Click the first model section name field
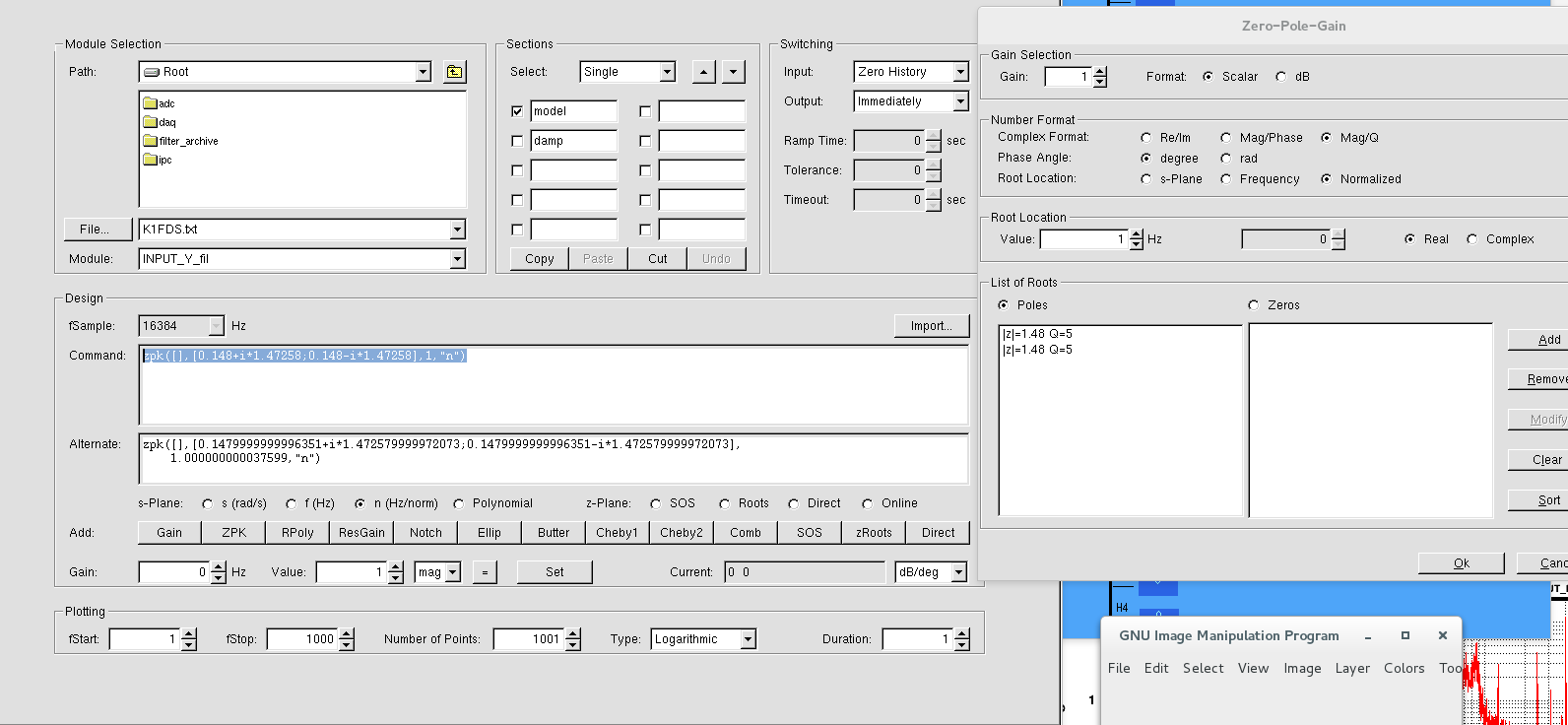Image resolution: width=1568 pixels, height=725 pixels. [x=574, y=111]
